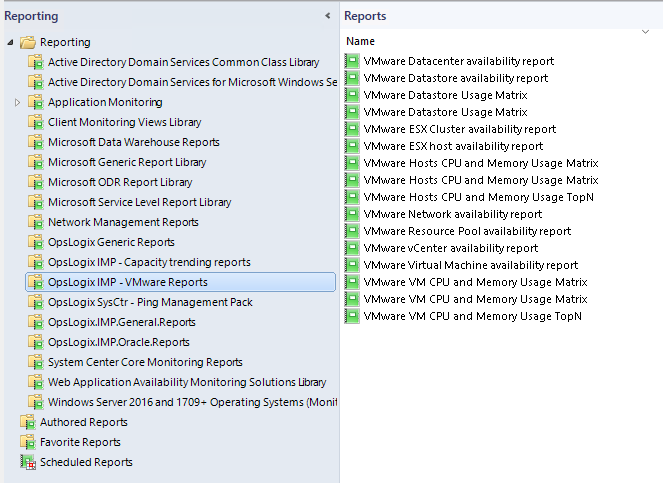Open the Reports pane dropdown chevron
The image size is (663, 483).
[x=645, y=33]
